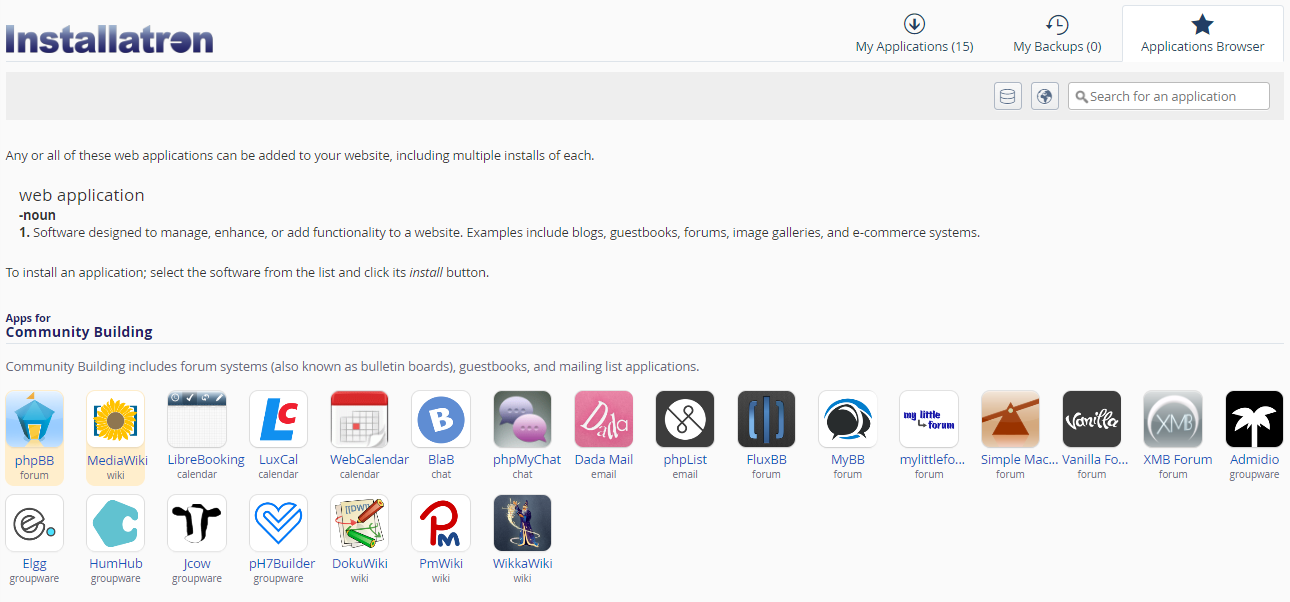Choose the Dada Mail app icon

coord(604,419)
